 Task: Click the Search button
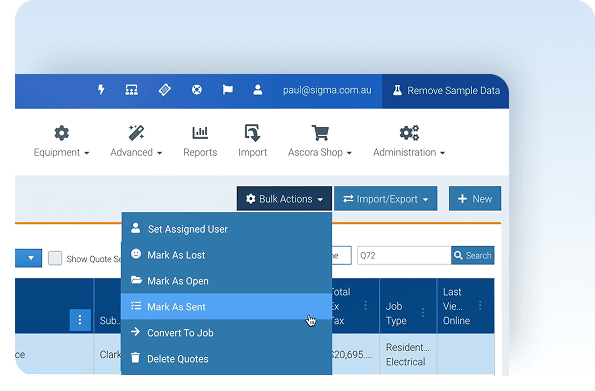472,255
